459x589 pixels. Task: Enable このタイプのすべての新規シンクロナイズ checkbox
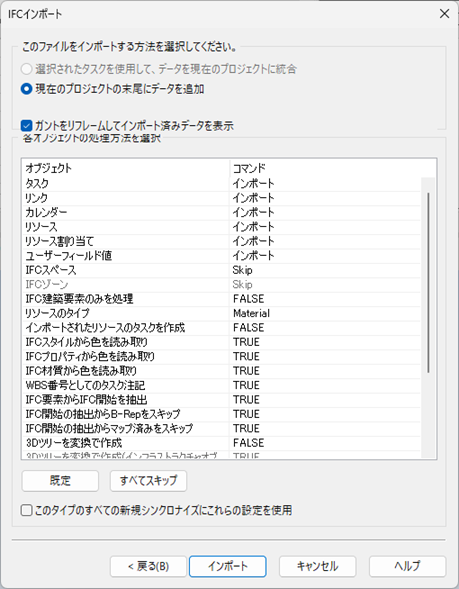[26, 510]
